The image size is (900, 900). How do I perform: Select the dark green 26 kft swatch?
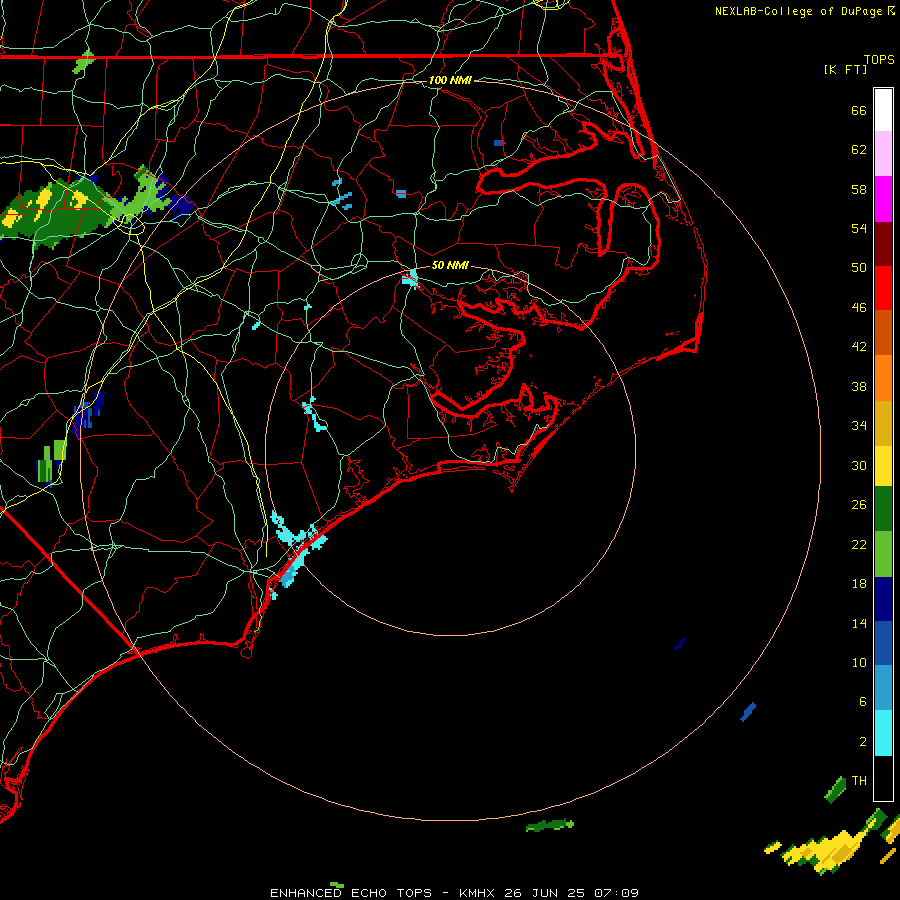(883, 509)
